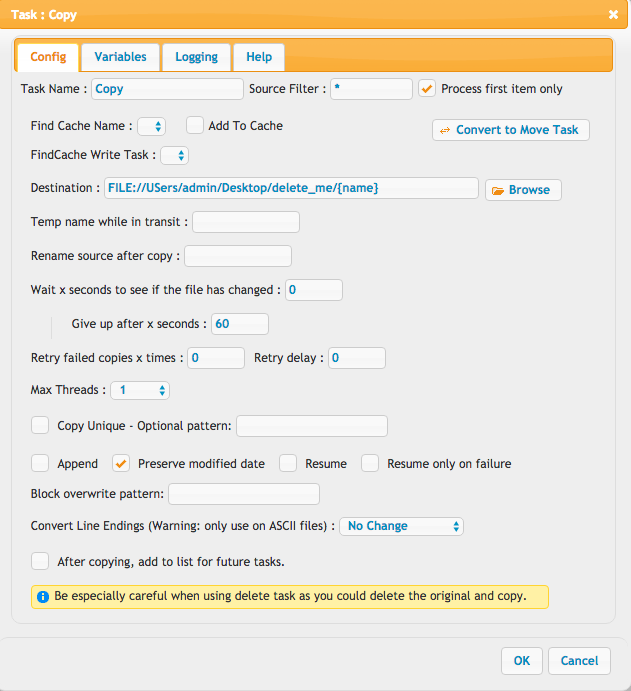
Task: Click into the Destination path field
Action: 291,188
